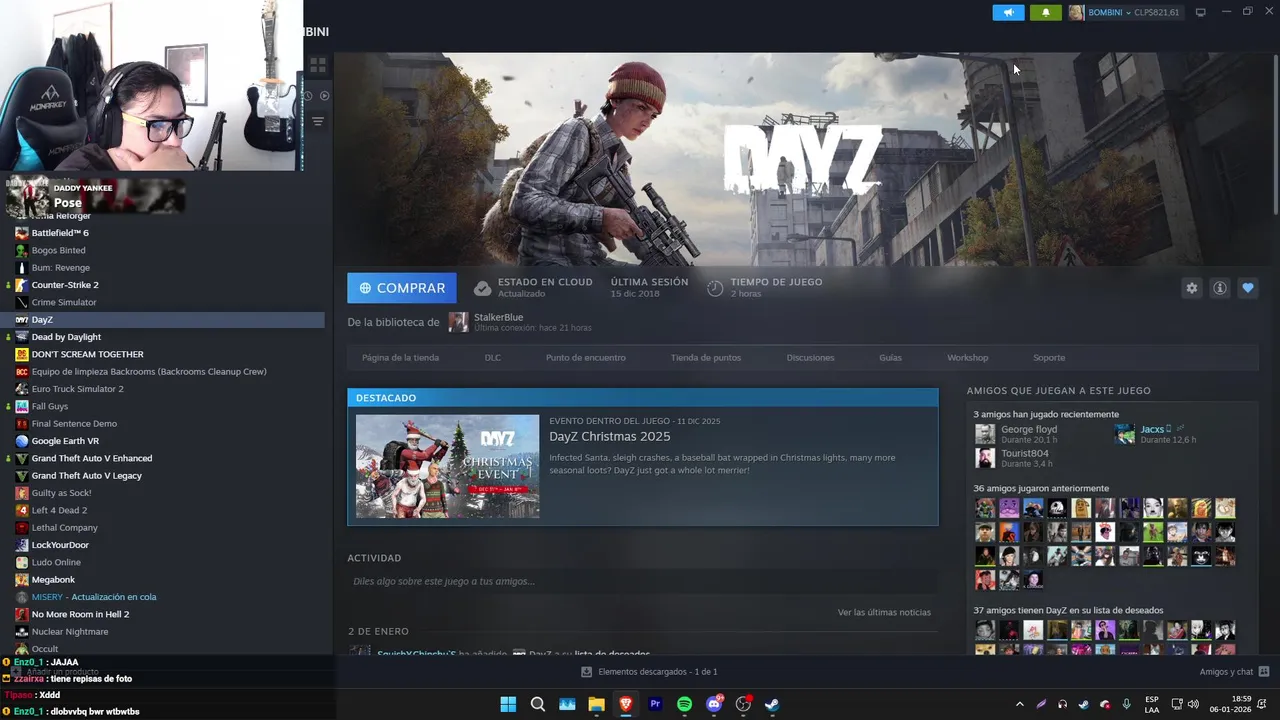
Task: Switch to Big Picture mode monitor icon
Action: [1200, 12]
